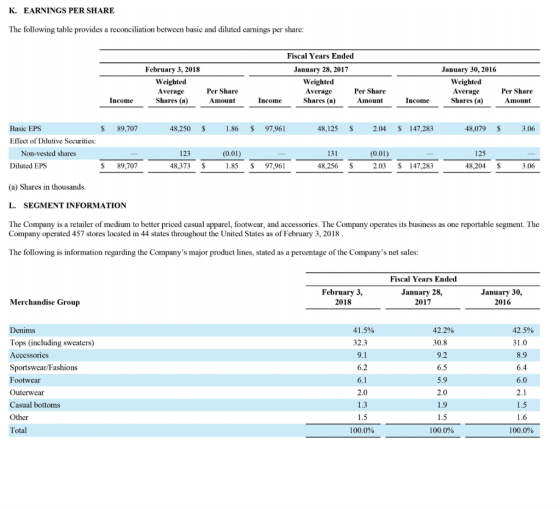
Task: Click the 'January 30, 2016' column header in EPS table
Action: click(x=469, y=69)
